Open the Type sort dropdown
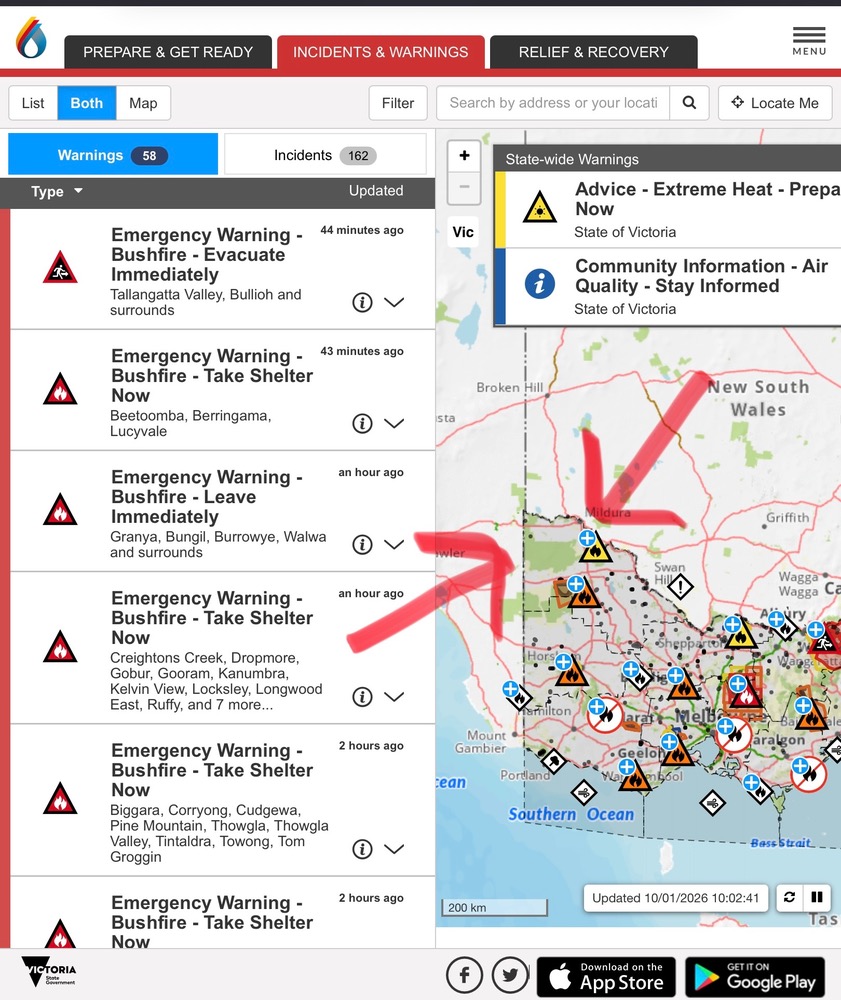This screenshot has width=841, height=1000. tap(56, 191)
